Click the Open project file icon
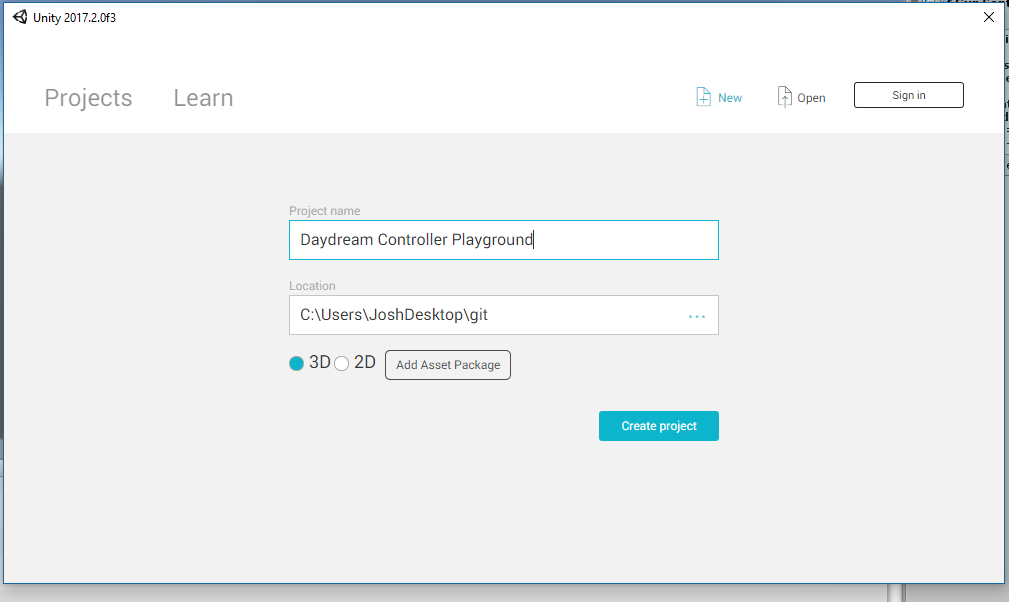This screenshot has width=1009, height=602. [x=784, y=97]
